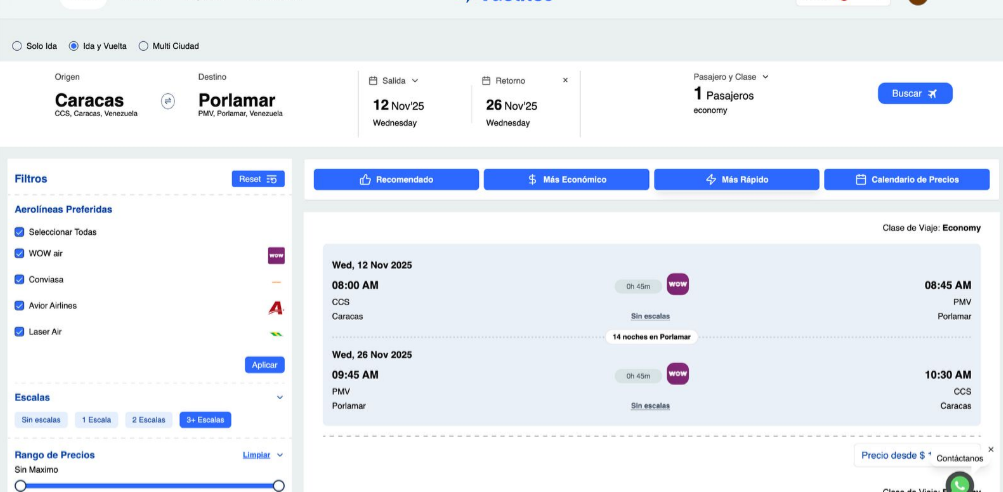This screenshot has height=492, width=1003.
Task: Click the swap origin and destination icon
Action: (168, 100)
